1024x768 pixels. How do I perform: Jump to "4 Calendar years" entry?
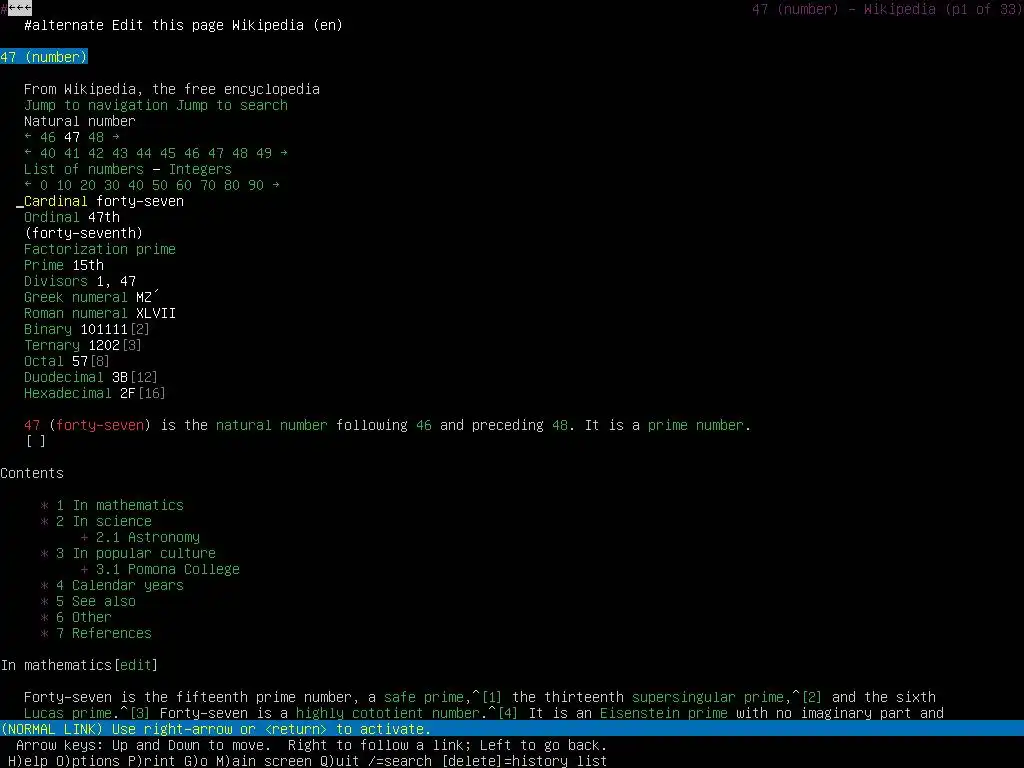(x=120, y=585)
